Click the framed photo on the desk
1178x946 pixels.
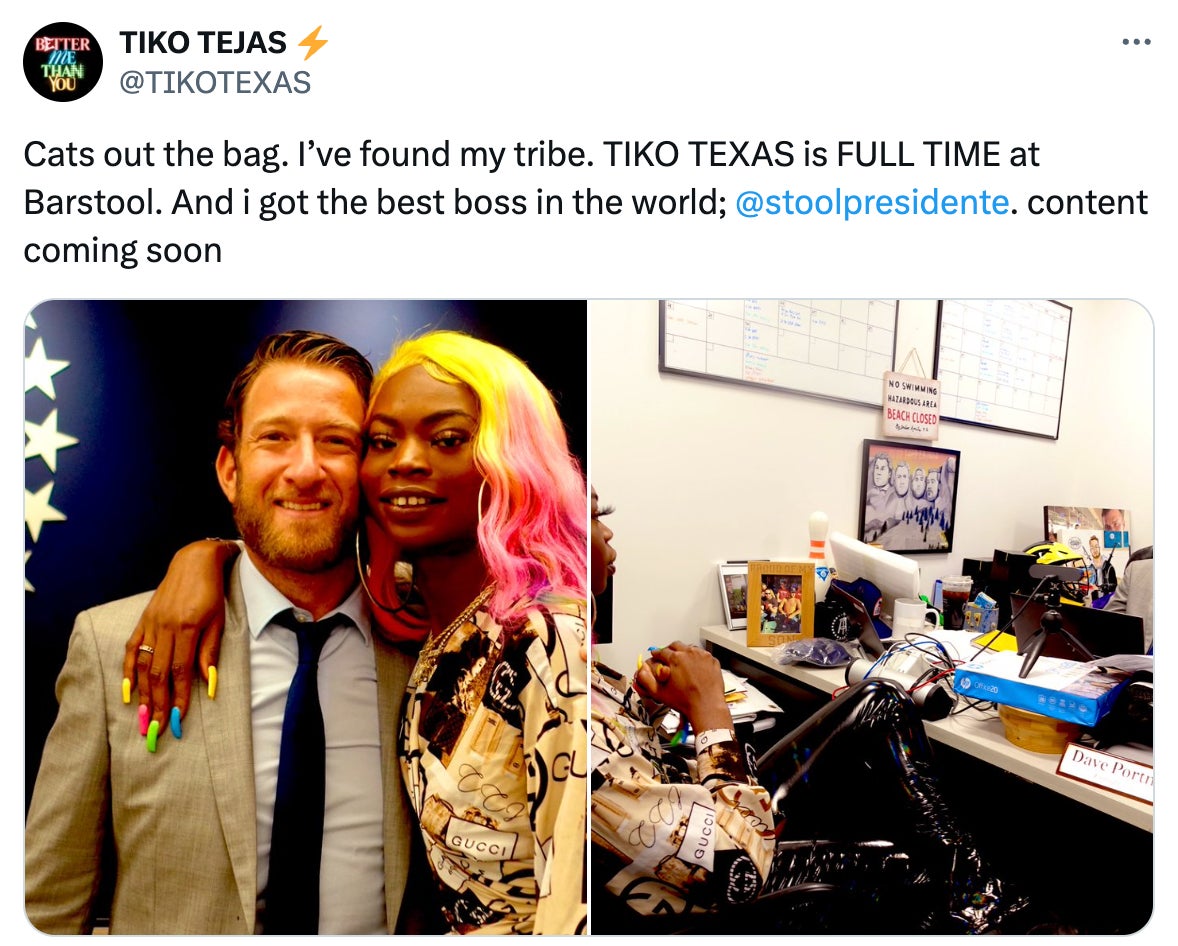pyautogui.click(x=781, y=603)
